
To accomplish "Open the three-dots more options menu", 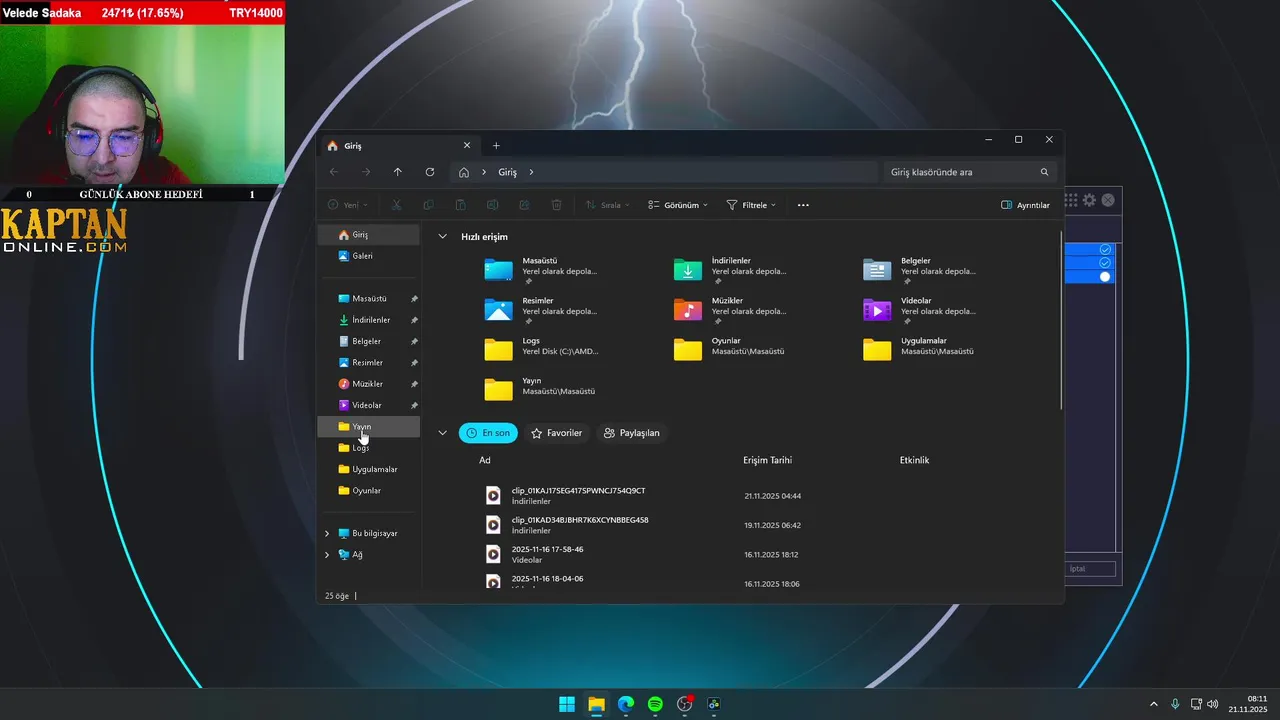I will [x=803, y=205].
